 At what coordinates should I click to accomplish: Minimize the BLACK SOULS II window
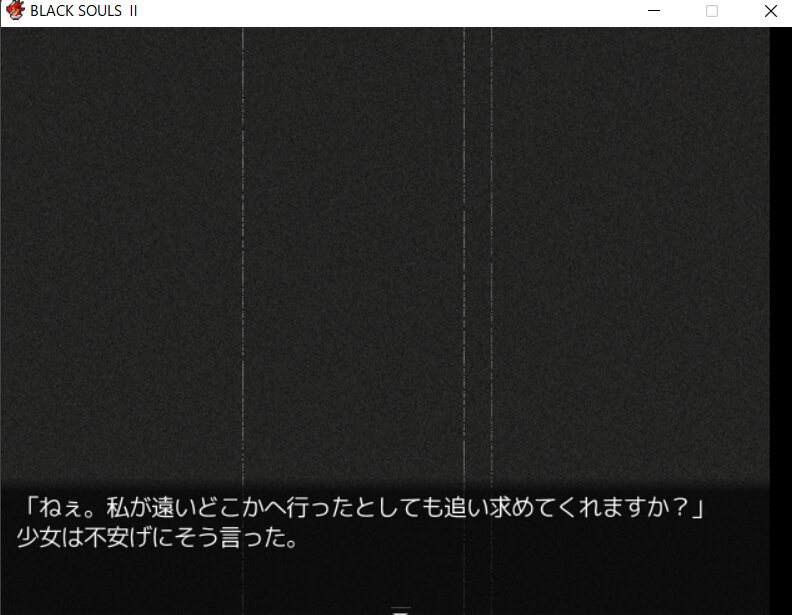pyautogui.click(x=654, y=11)
